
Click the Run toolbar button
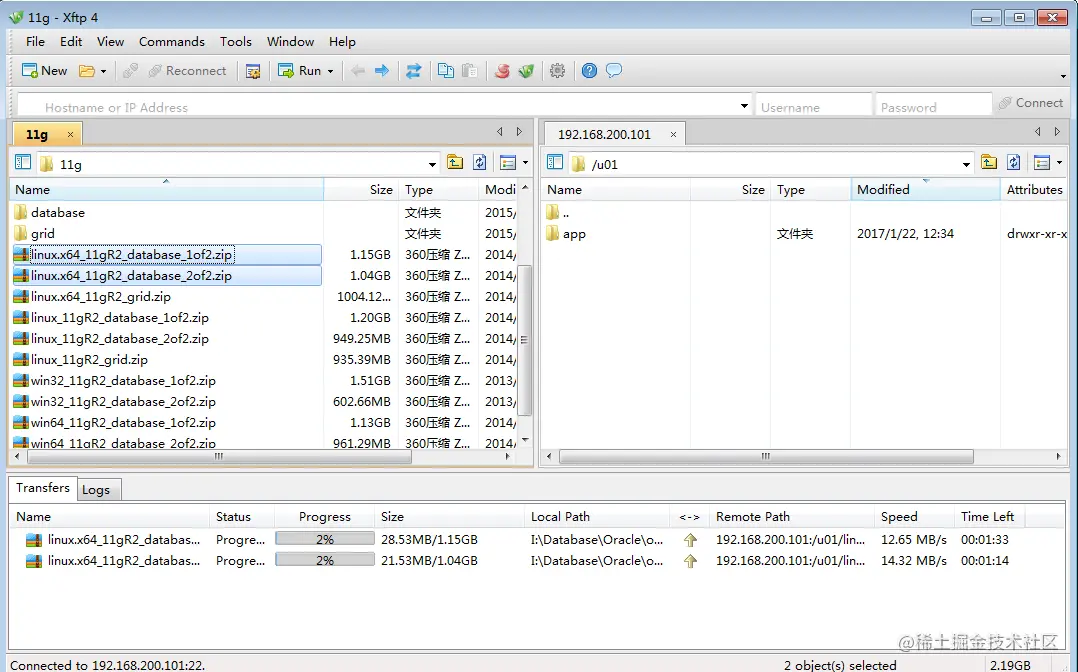click(x=300, y=71)
